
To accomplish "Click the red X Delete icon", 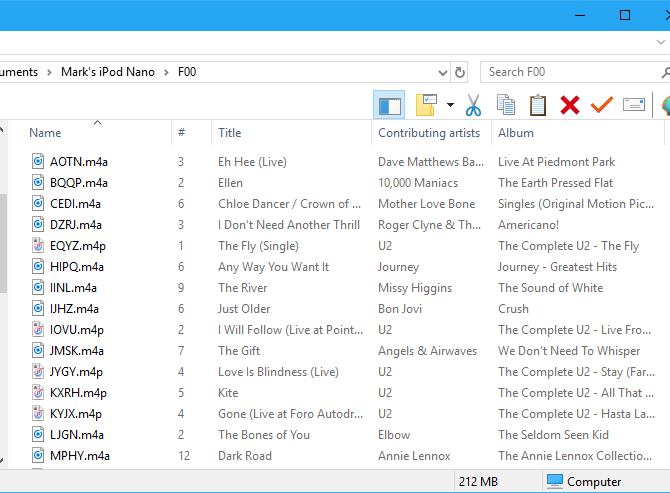I will pos(570,104).
